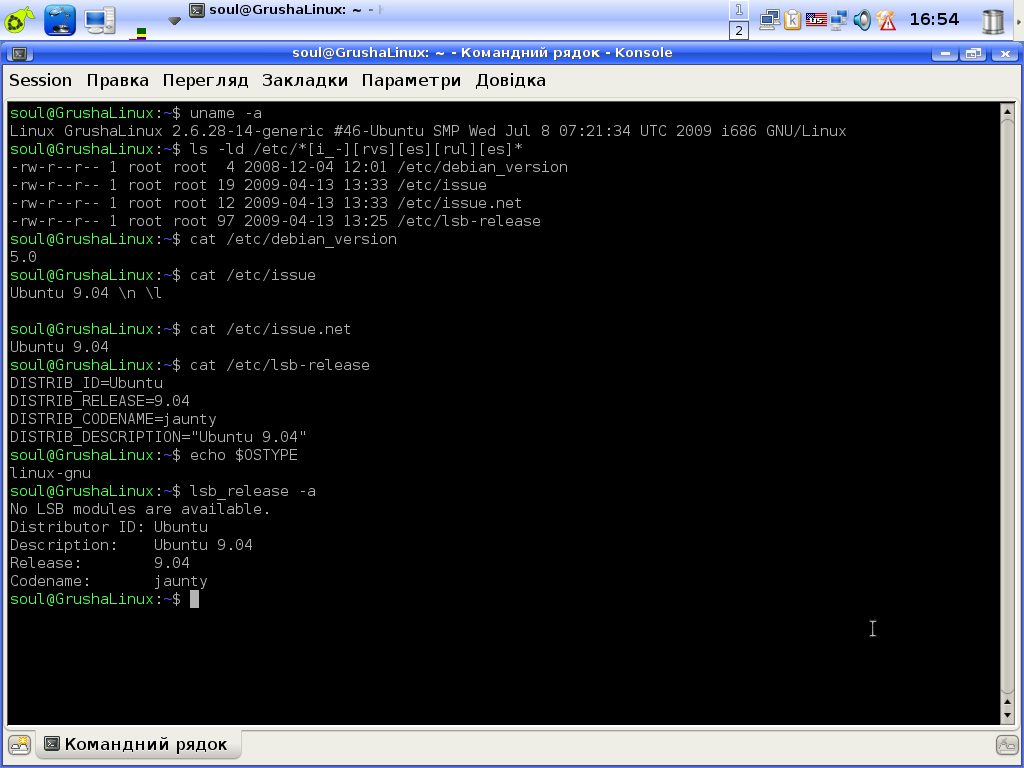Viewport: 1024px width, 768px height.
Task: Open the Закладки menu
Action: 305,80
